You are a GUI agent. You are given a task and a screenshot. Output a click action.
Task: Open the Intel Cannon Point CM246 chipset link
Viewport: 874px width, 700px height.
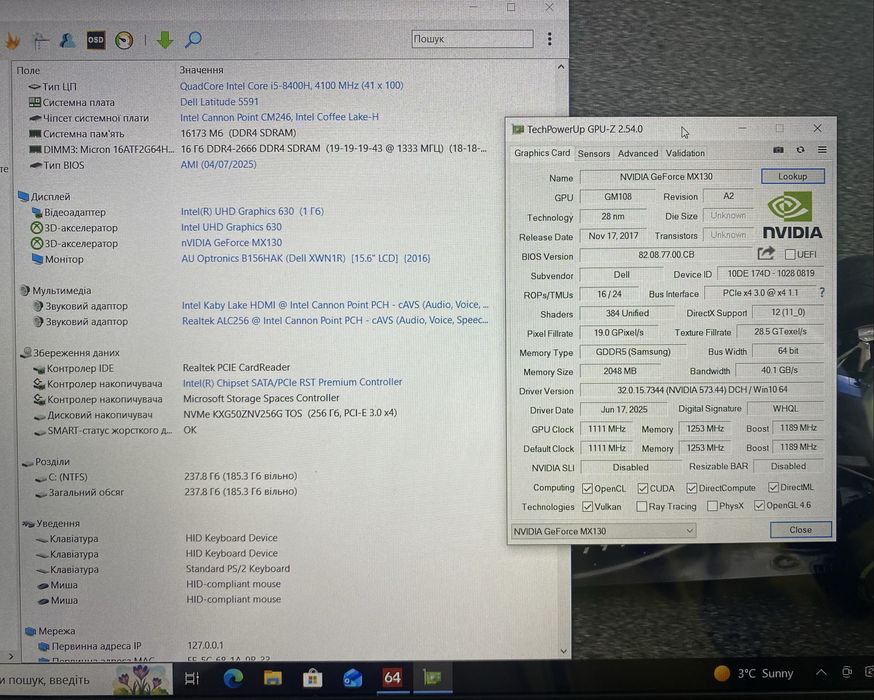coord(279,117)
